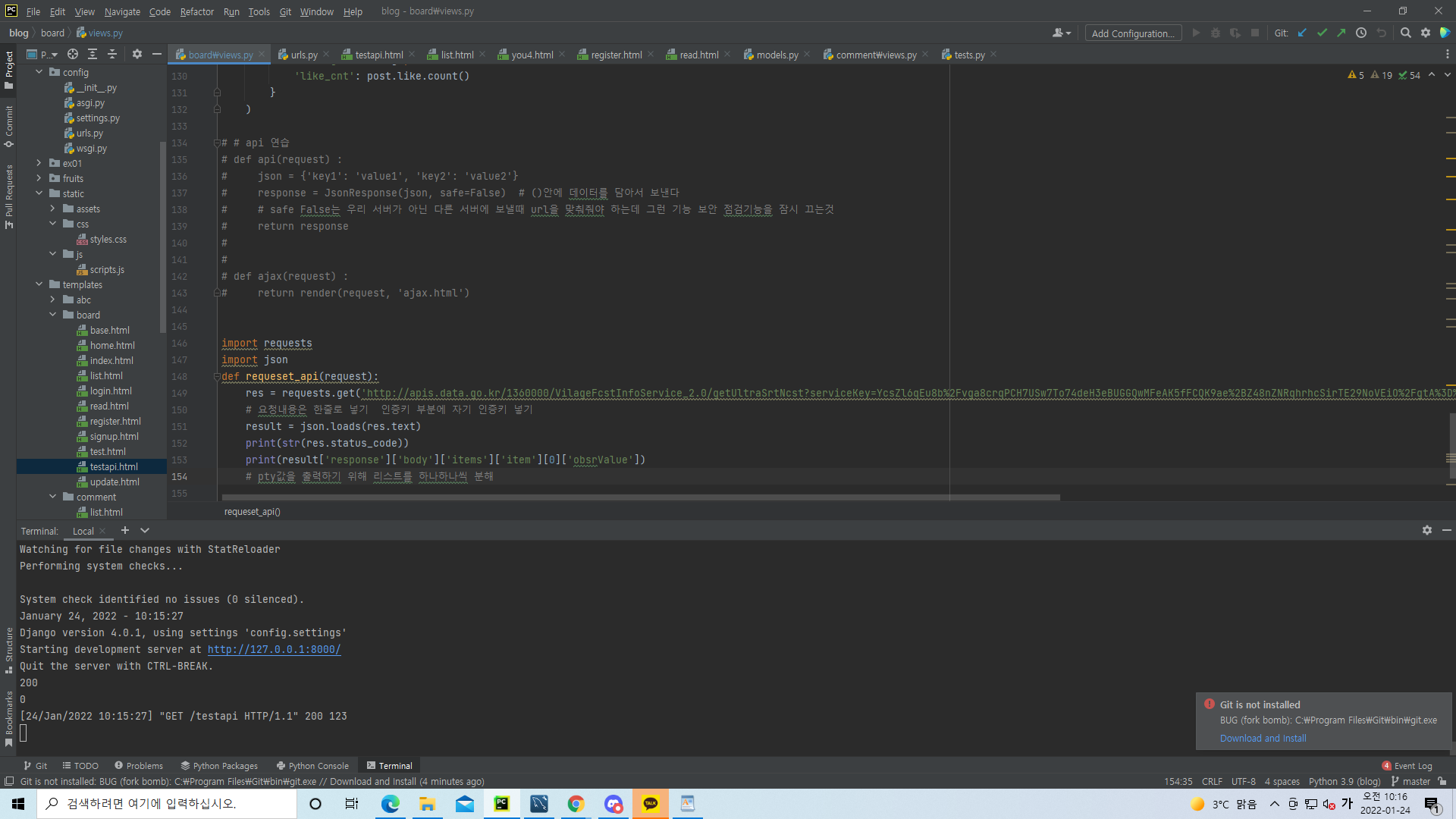The height and width of the screenshot is (819, 1456).
Task: Open Chrome from the Windows taskbar
Action: click(x=576, y=804)
